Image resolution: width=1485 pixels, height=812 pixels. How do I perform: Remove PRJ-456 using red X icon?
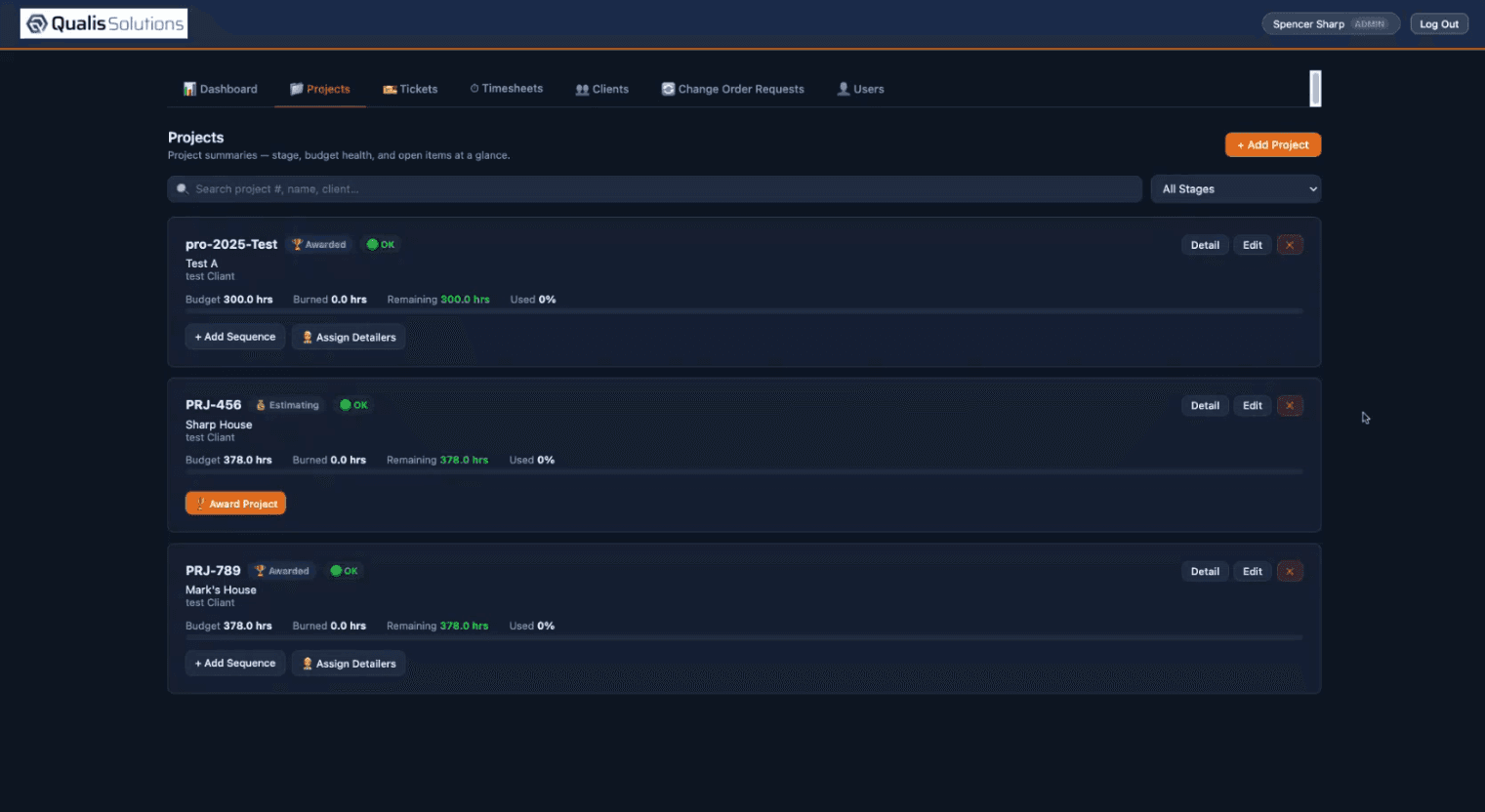click(1290, 405)
